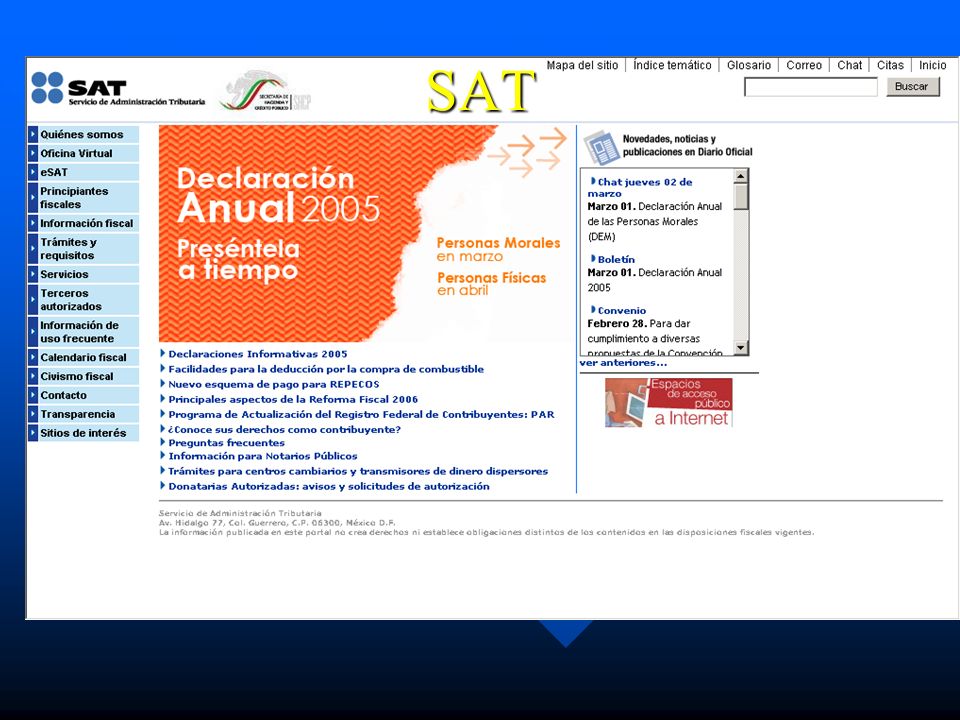Go to Inicio in top navigation

pos(932,65)
